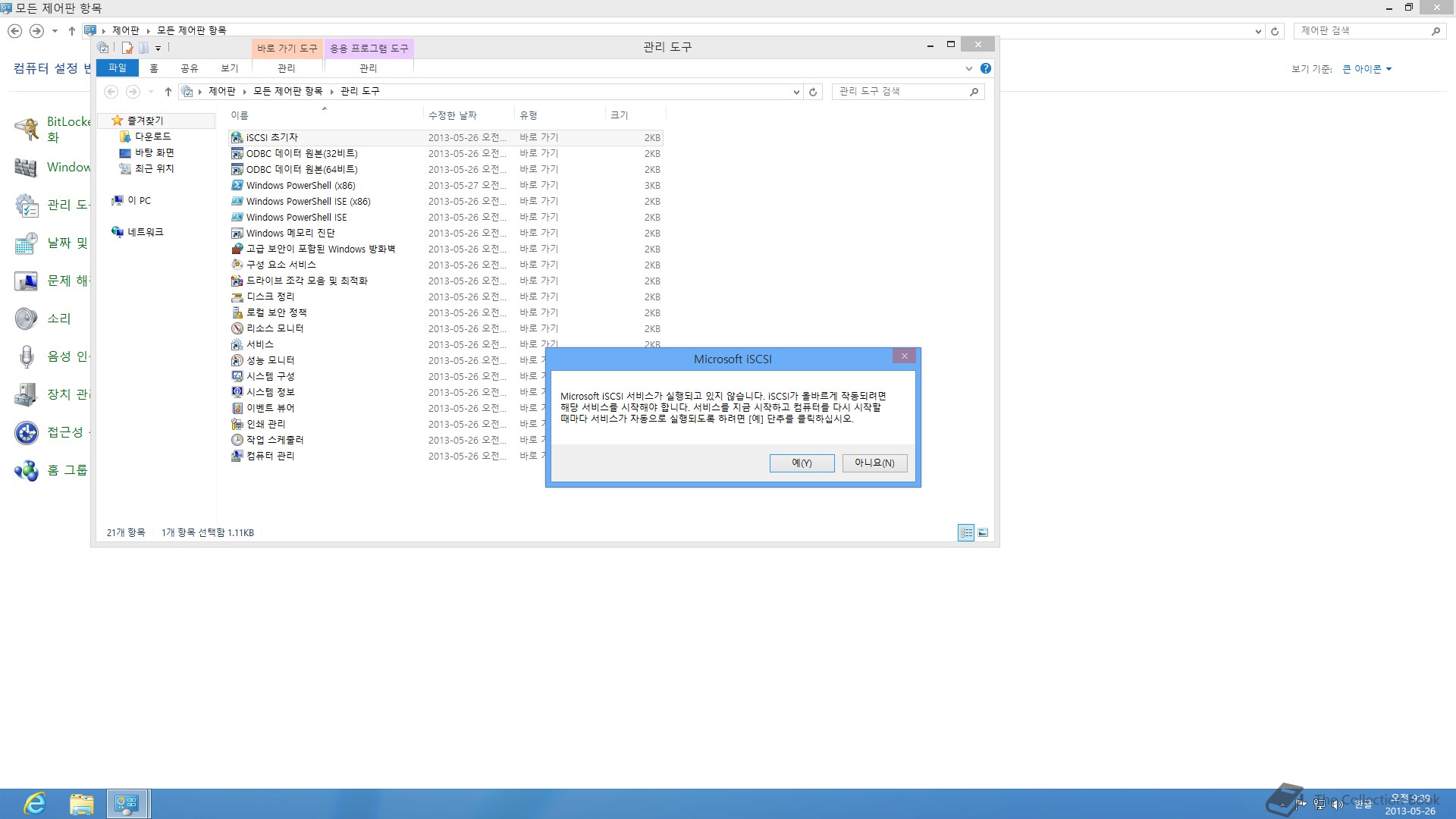Switch to the 보기 ribbon tab
Screen dimensions: 1456x819
230,68
